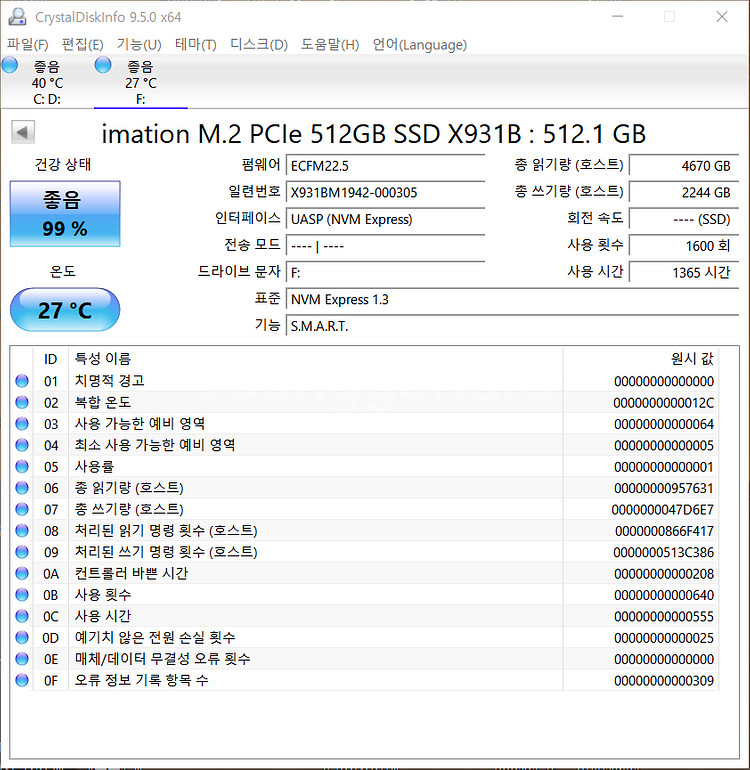
Task: Click the firmware field ECFM22.5
Action: click(x=386, y=166)
